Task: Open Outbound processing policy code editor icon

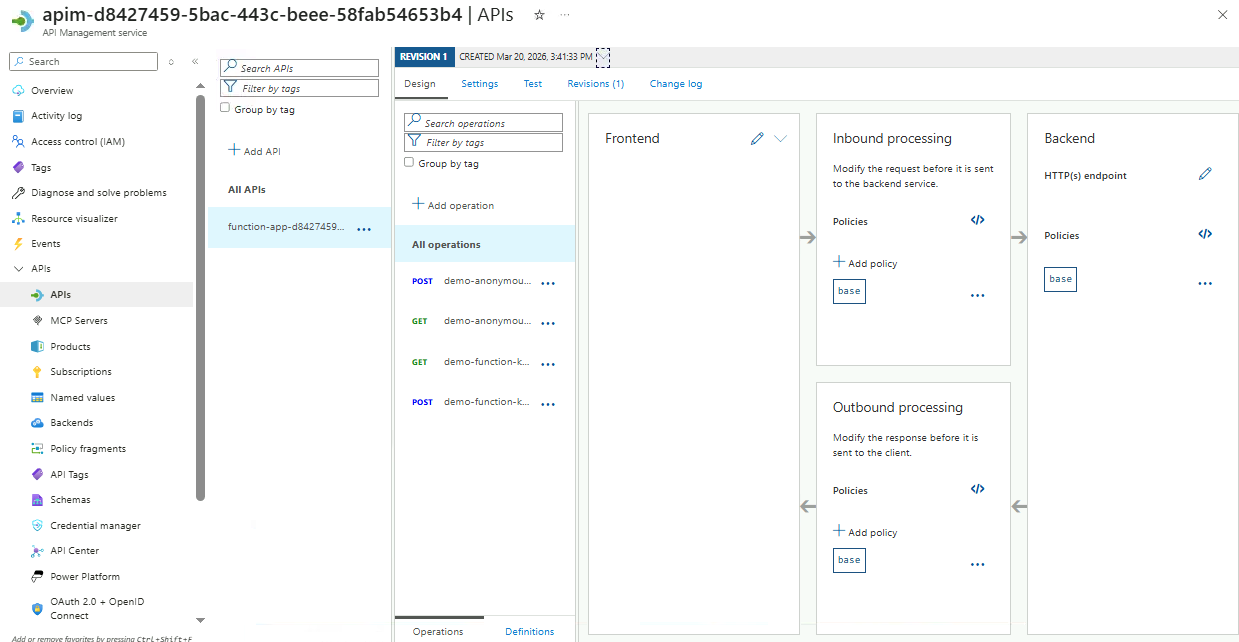Action: coord(977,489)
